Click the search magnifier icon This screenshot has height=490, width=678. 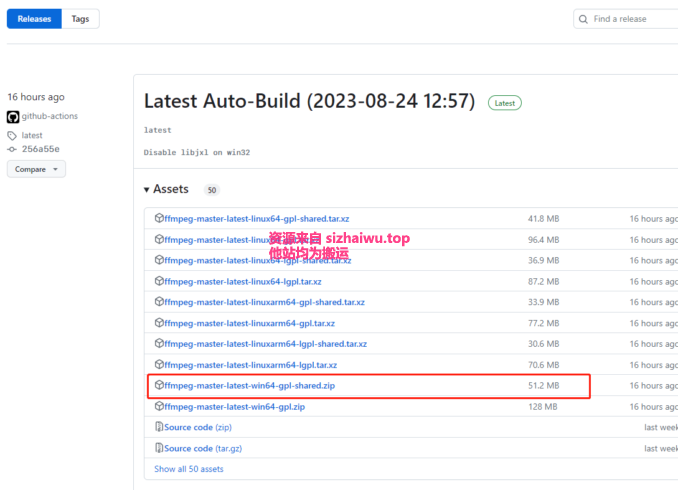click(x=584, y=19)
